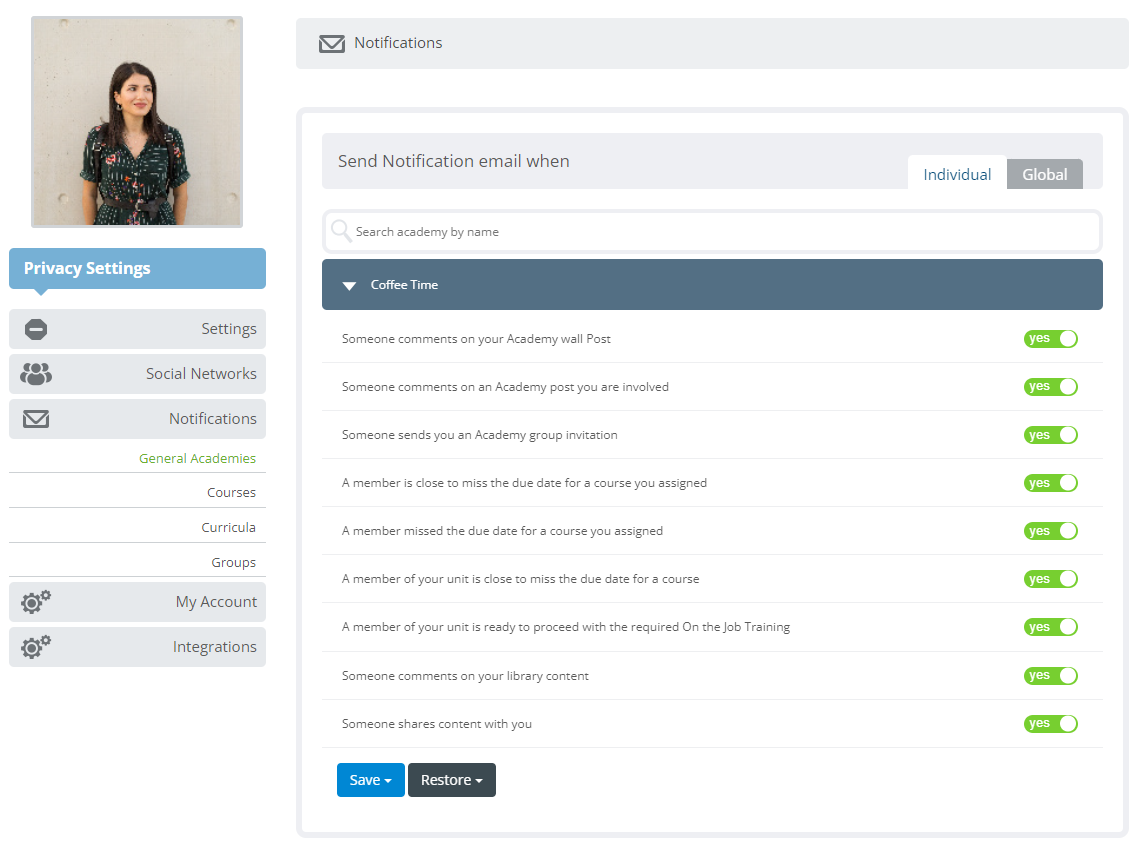Select the Social Networks people icon
Viewport: 1137px width, 846px height.
36,373
